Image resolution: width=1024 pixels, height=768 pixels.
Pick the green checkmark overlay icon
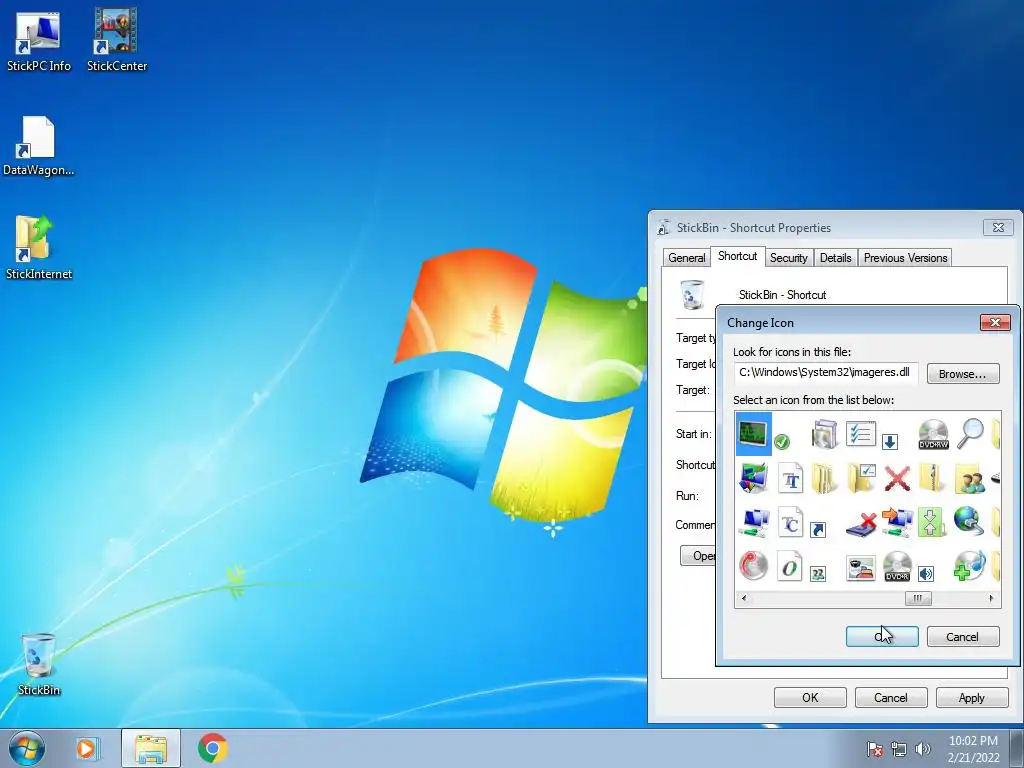[782, 442]
